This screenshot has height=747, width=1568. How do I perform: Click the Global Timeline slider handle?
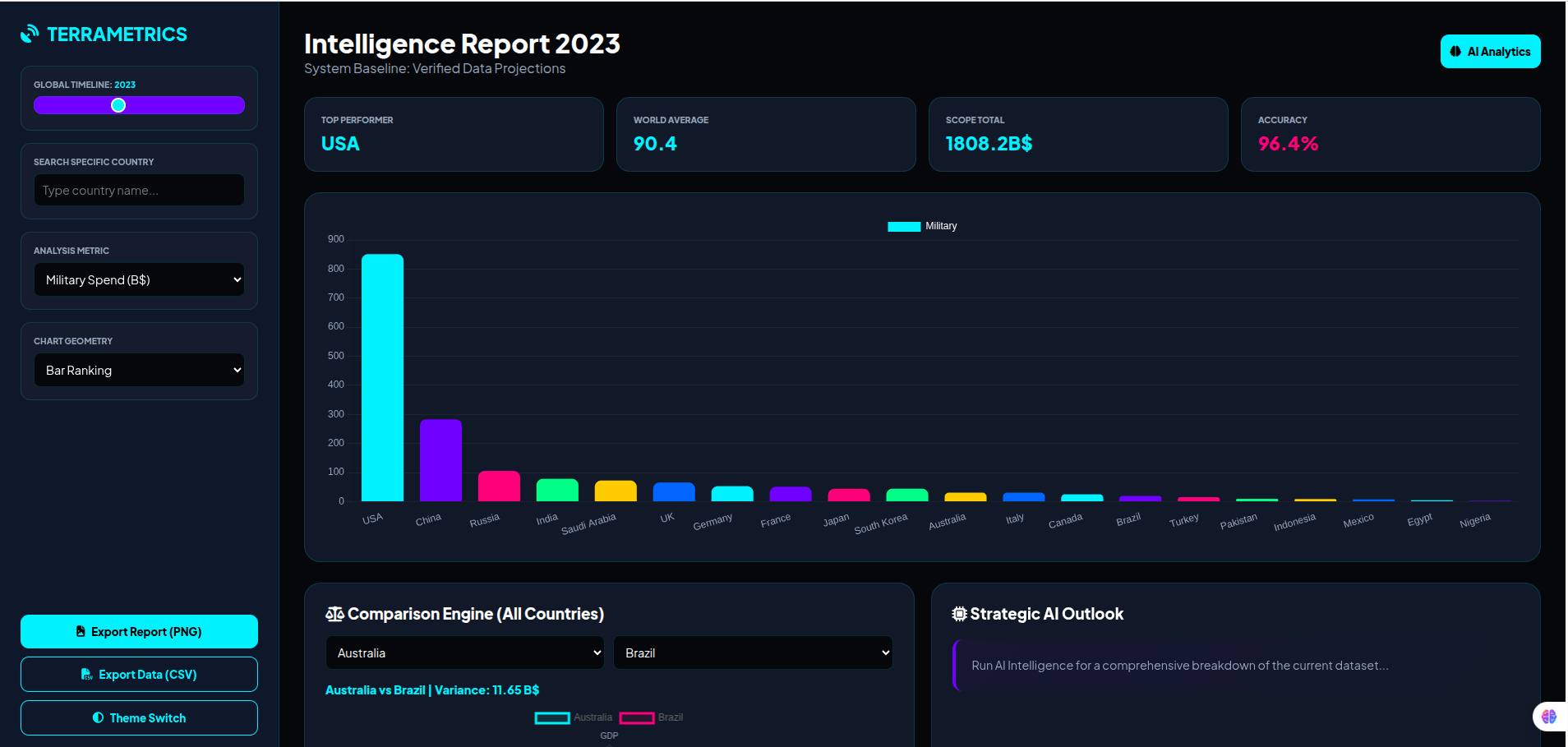pos(118,105)
